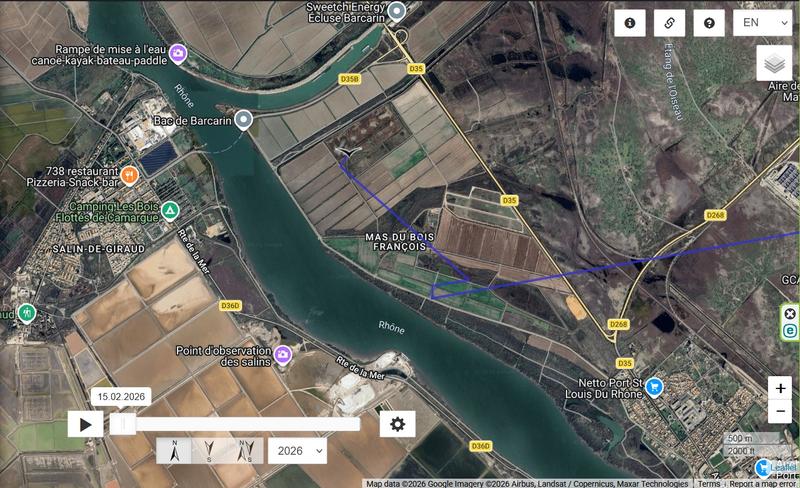This screenshot has height=488, width=800.
Task: Open the Terms link
Action: pyautogui.click(x=709, y=483)
